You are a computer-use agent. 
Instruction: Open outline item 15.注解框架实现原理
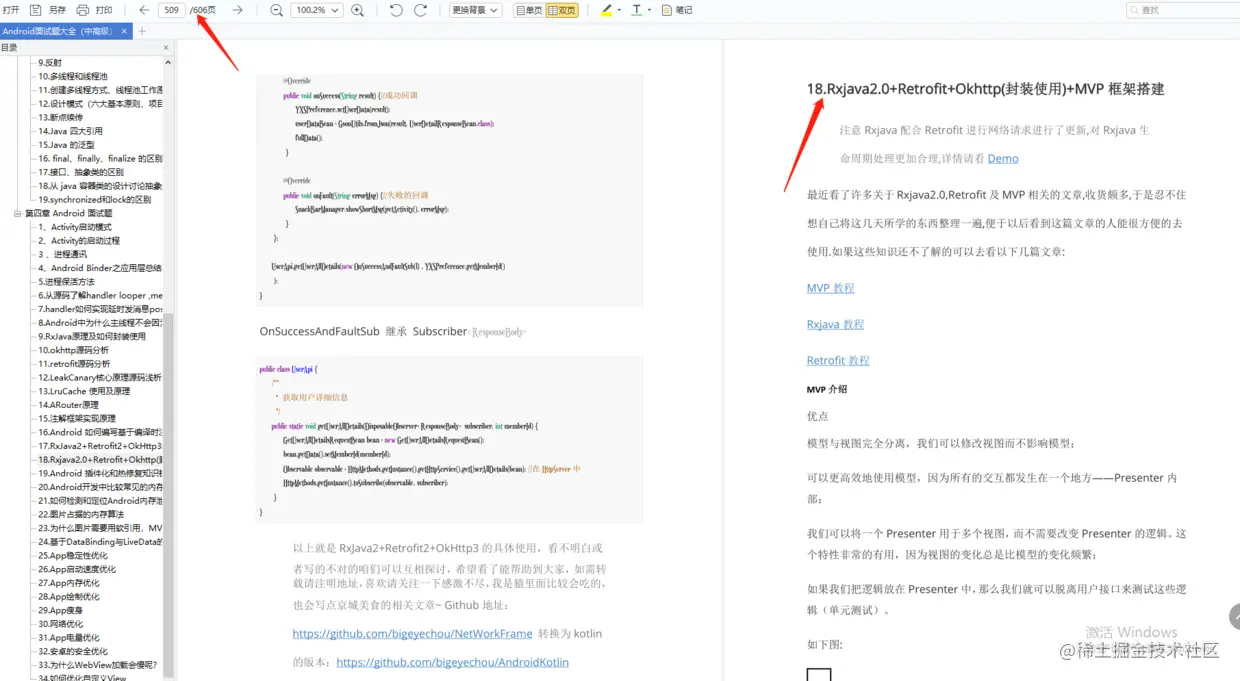pos(79,418)
